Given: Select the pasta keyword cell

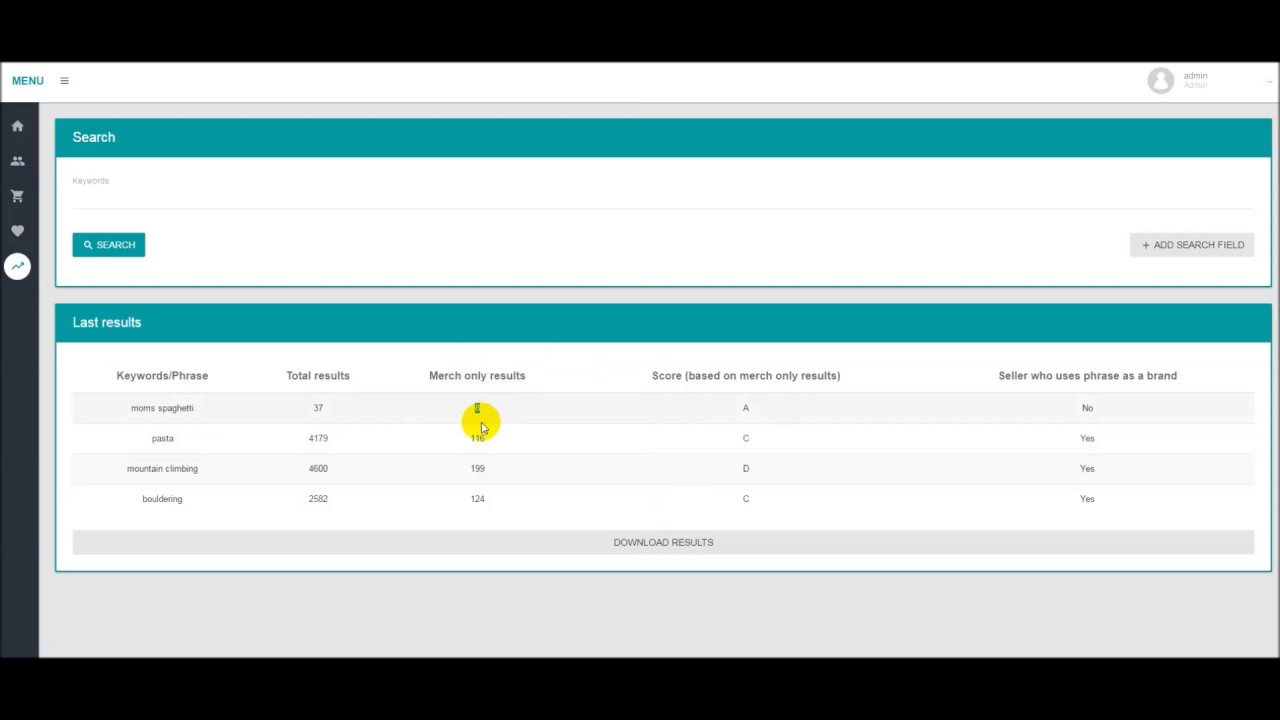Looking at the screenshot, I should click(162, 438).
